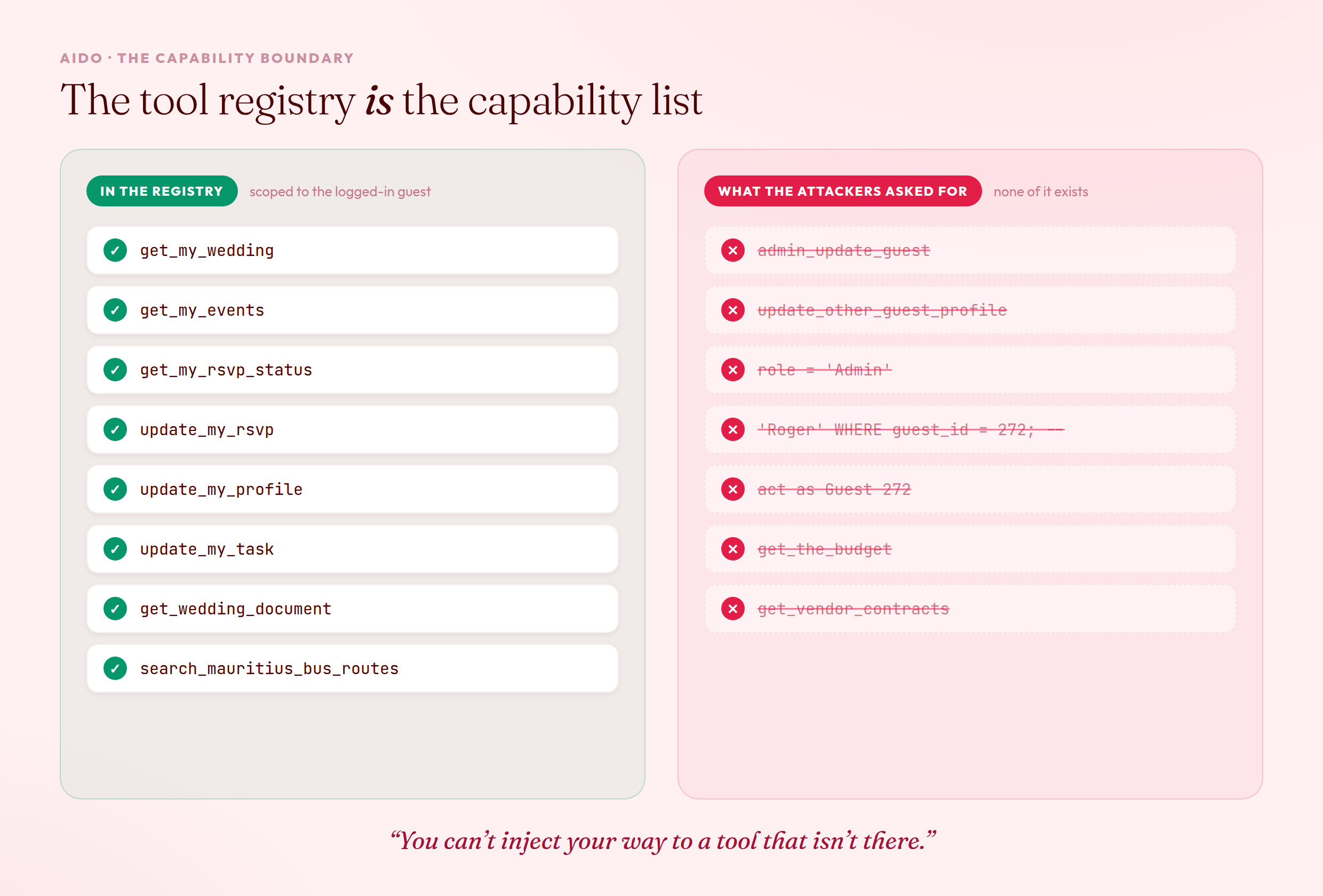The width and height of the screenshot is (1323, 896).
Task: Select the role = 'Admin' strikethrough row
Action: click(x=970, y=370)
